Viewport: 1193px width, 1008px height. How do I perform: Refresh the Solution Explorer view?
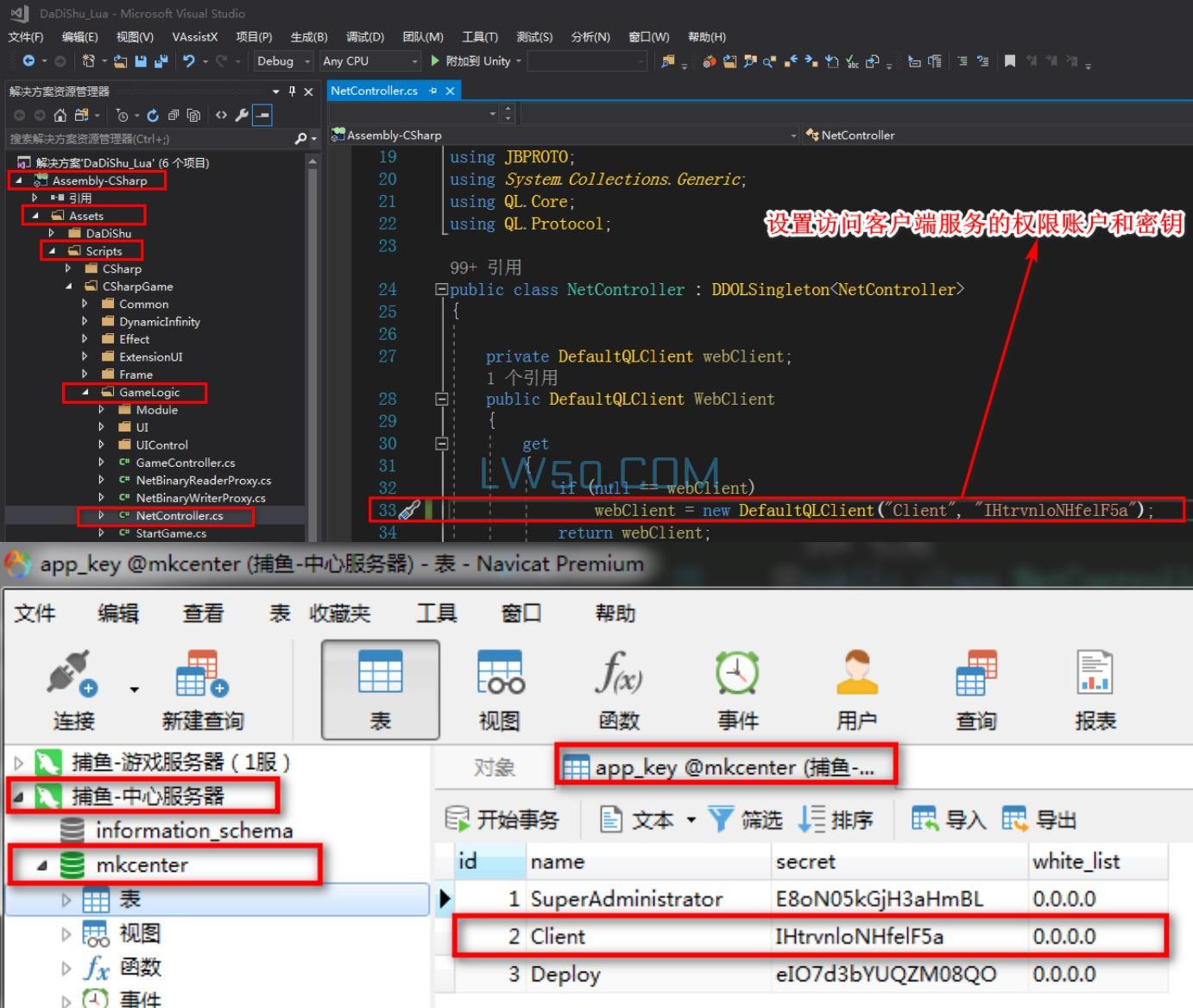tap(153, 116)
